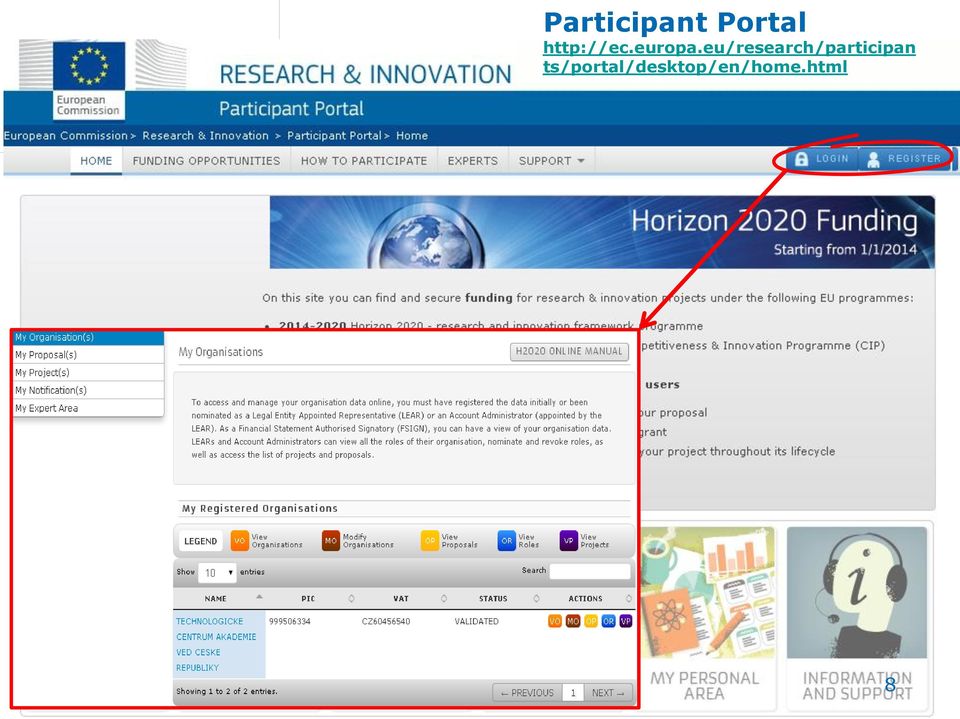Image resolution: width=960 pixels, height=719 pixels.
Task: Click the LOGIN button
Action: [x=822, y=159]
